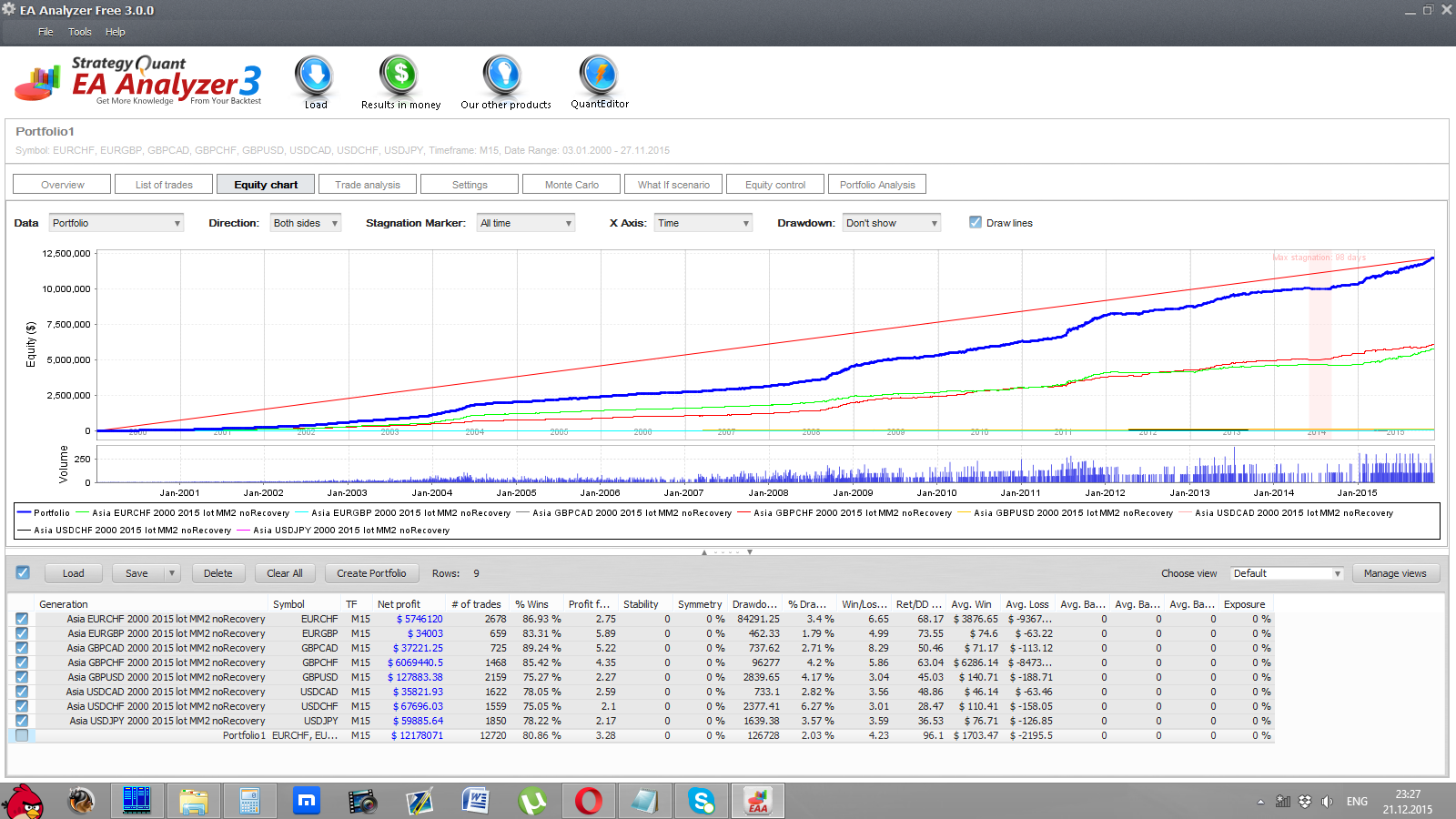Screen dimensions: 1456x819
Task: Launch the QuantEditor icon
Action: coord(600,76)
